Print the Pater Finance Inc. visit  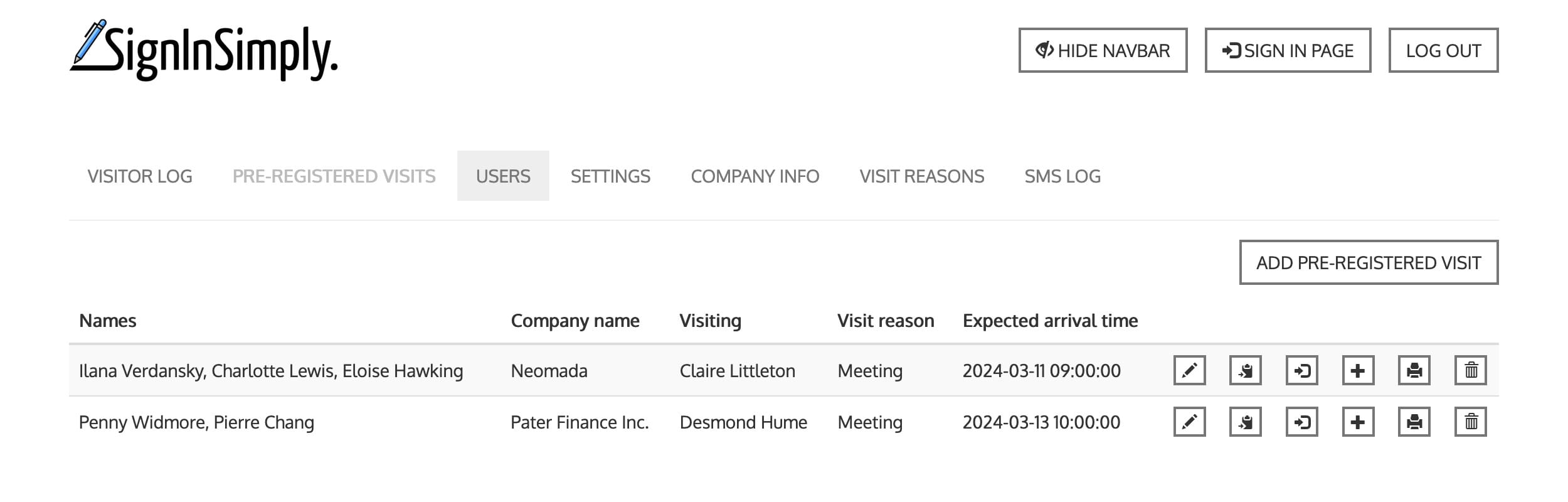[1414, 422]
